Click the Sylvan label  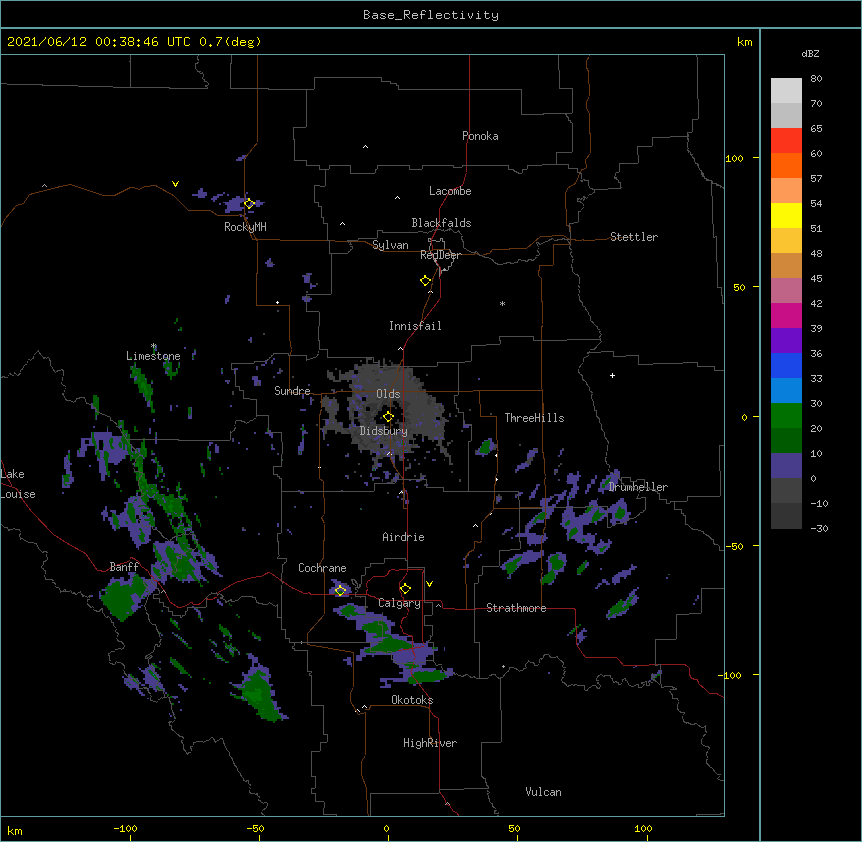click(390, 245)
